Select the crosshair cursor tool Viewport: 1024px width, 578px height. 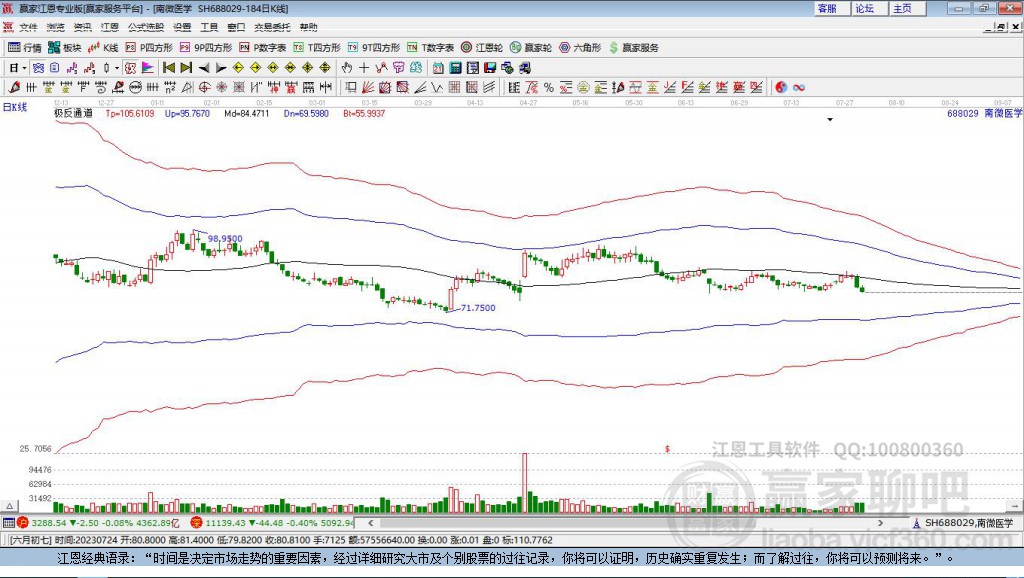pyautogui.click(x=364, y=68)
